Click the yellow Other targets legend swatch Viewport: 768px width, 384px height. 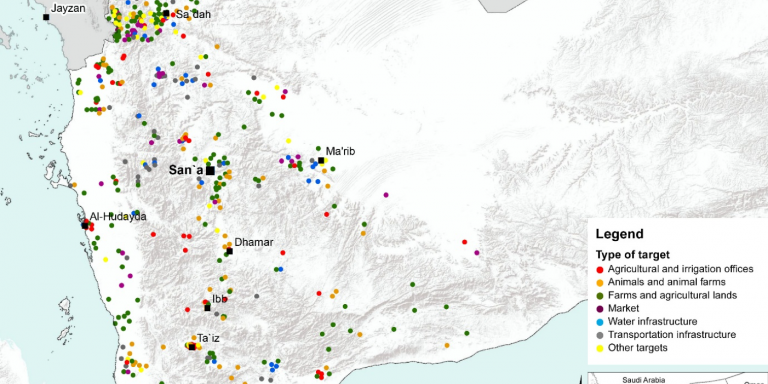600,349
